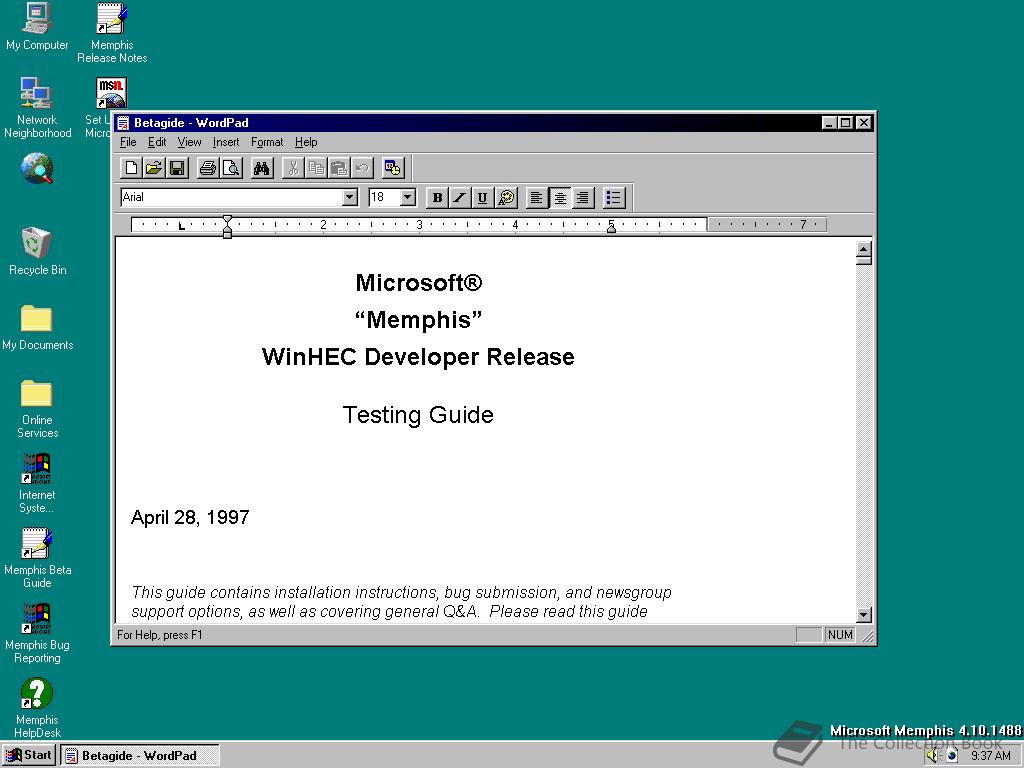Click the right indent marker on ruler
Image resolution: width=1024 pixels, height=768 pixels.
coord(611,229)
